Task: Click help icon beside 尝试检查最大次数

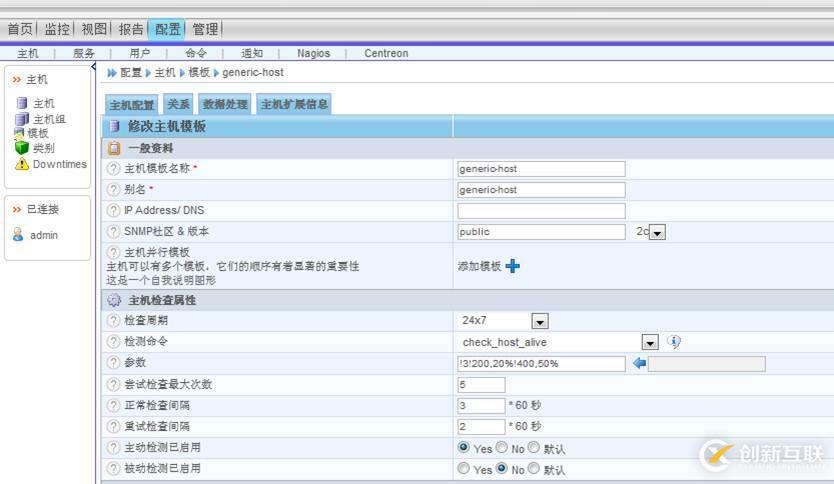Action: 113,384
